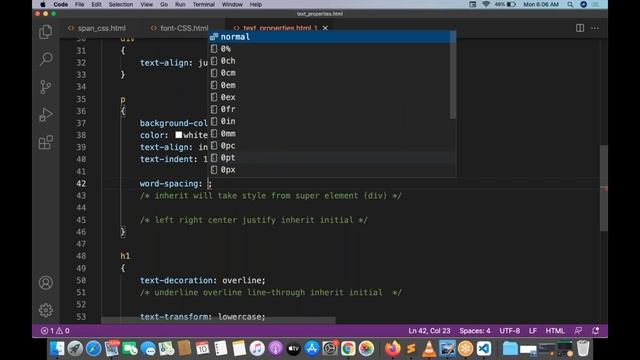Open the Accounts menu icon

pos(46,282)
